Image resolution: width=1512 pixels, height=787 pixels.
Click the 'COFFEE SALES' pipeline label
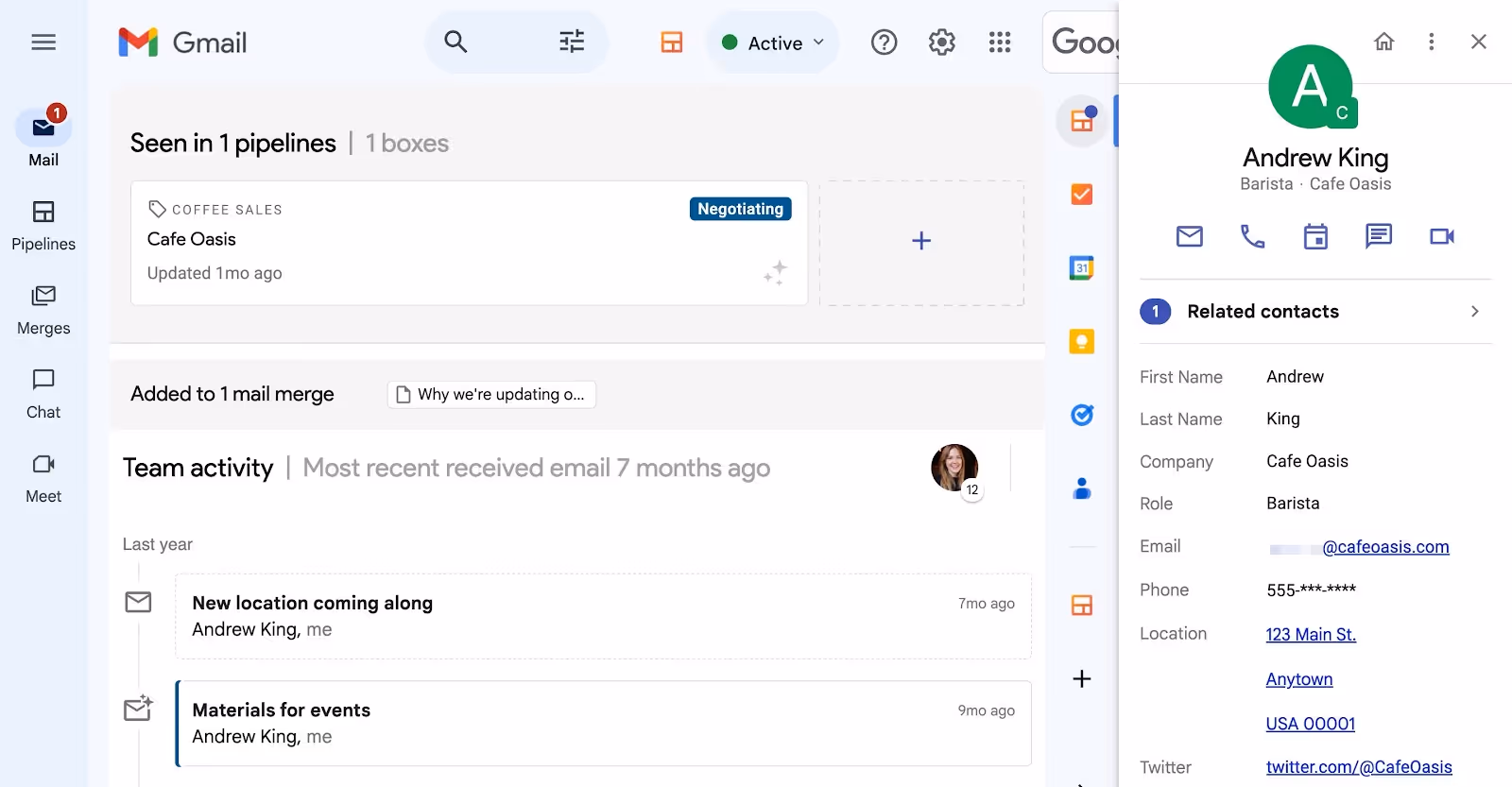click(x=227, y=210)
